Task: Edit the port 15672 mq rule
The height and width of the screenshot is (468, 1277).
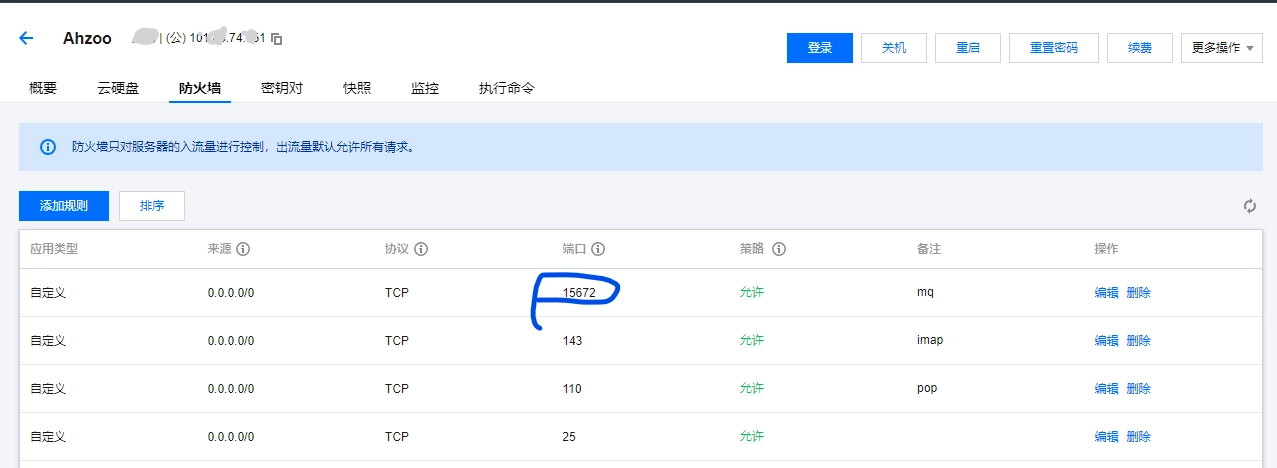Action: tap(1106, 293)
